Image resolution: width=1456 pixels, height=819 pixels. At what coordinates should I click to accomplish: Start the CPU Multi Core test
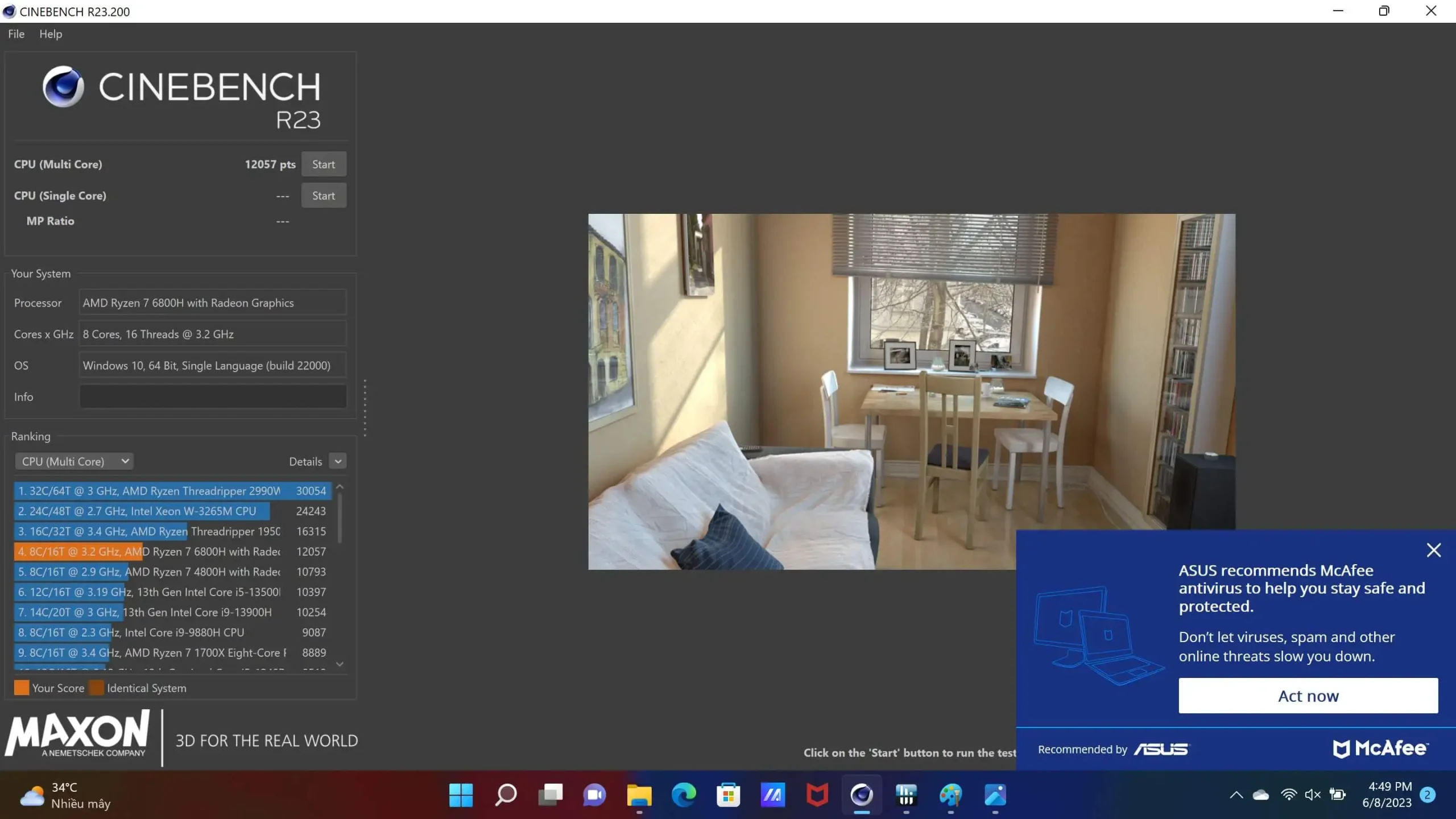[x=323, y=164]
